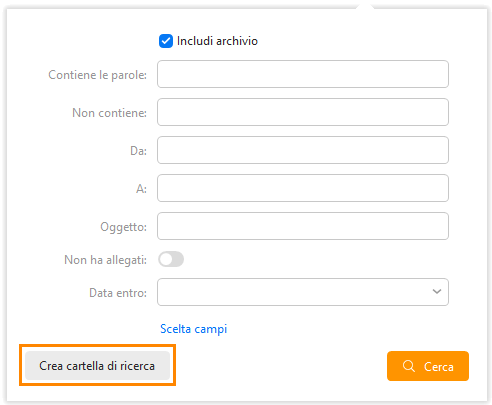Click the Da label text
This screenshot has width=492, height=405.
coord(138,151)
